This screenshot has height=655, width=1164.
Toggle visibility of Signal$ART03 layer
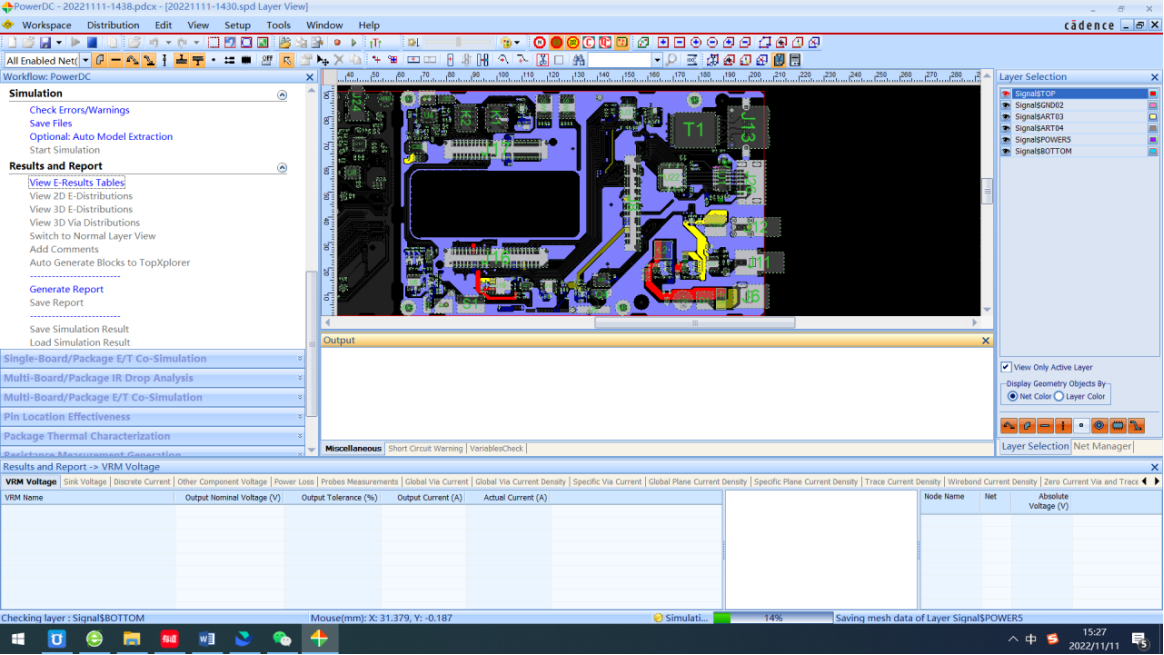coord(1006,117)
